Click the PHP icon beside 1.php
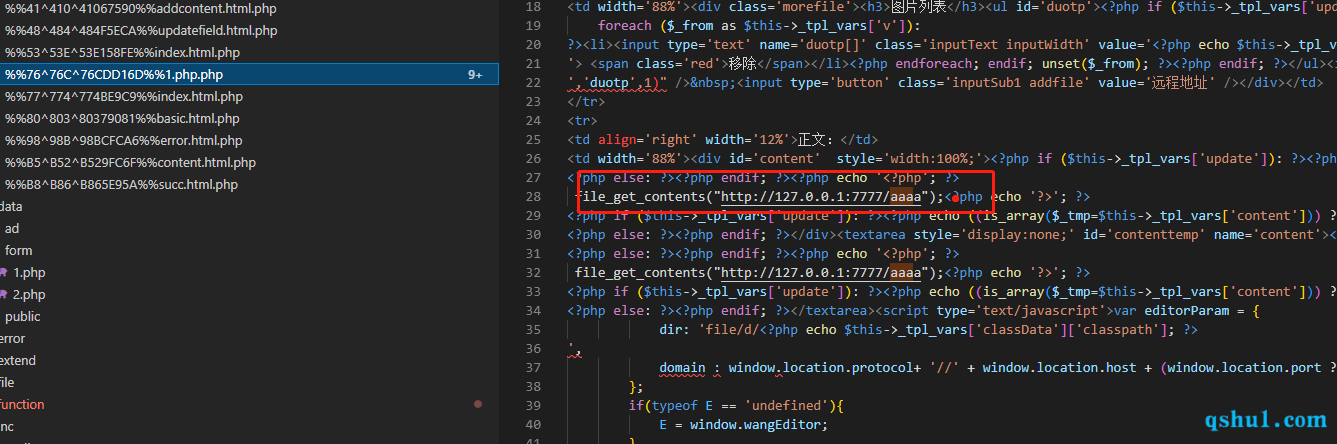Image resolution: width=1337 pixels, height=444 pixels. coord(4,272)
